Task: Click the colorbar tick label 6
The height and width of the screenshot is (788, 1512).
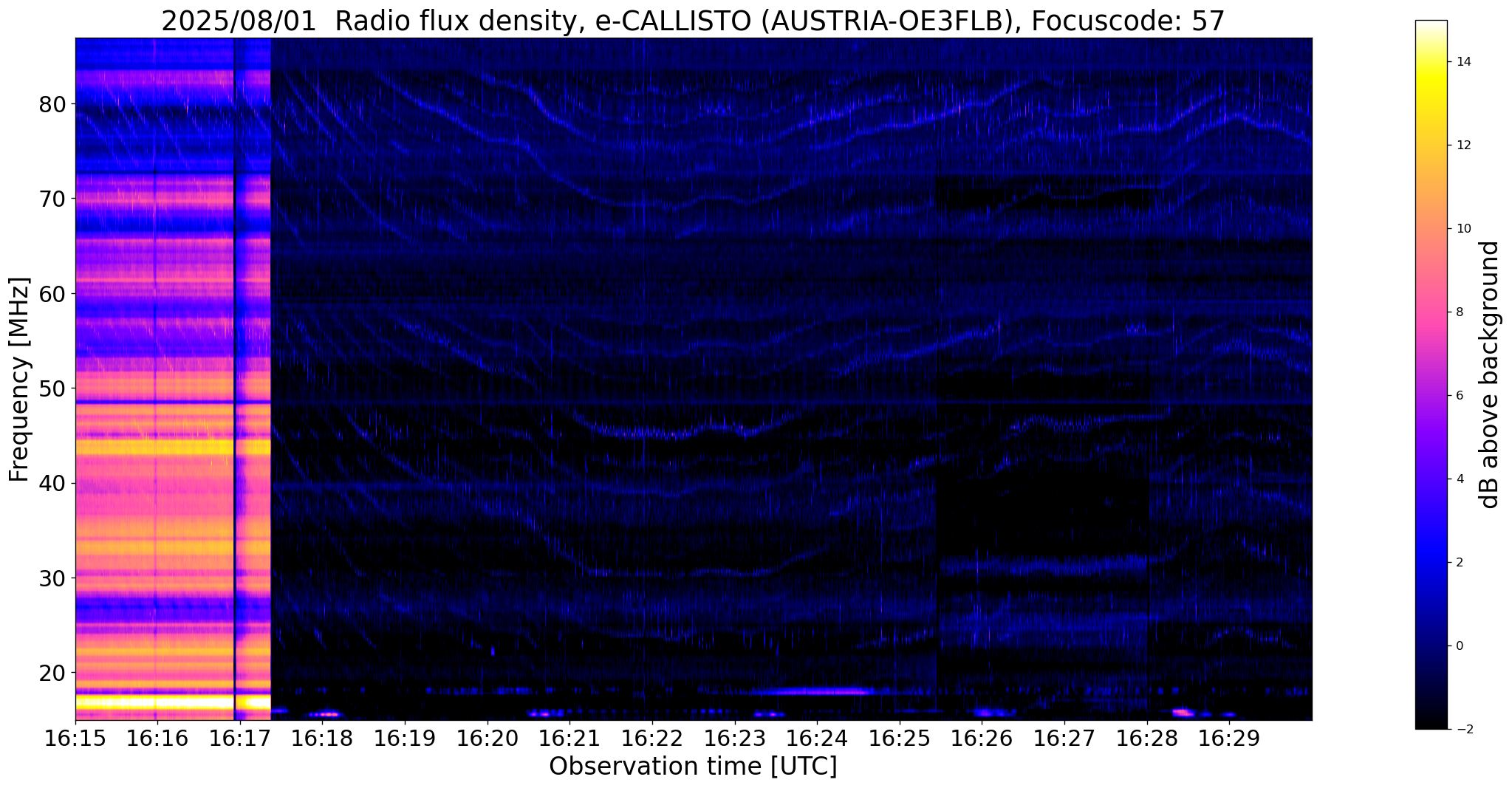Action: 1459,396
